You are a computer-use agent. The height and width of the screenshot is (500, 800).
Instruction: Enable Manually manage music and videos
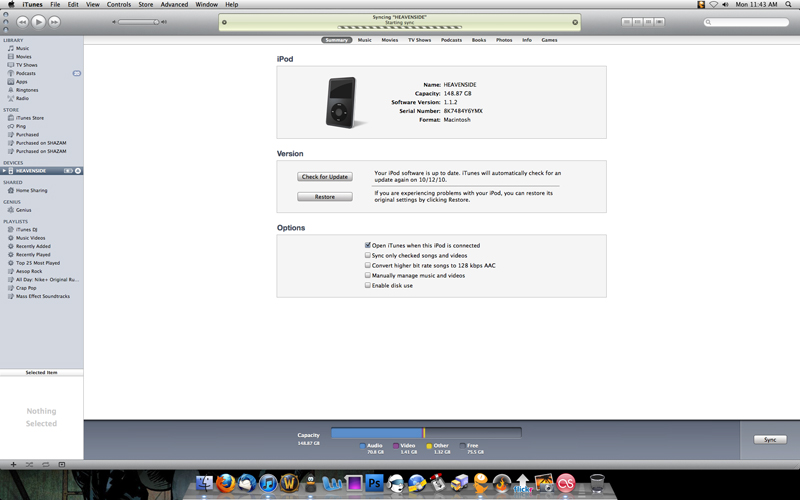[x=367, y=275]
